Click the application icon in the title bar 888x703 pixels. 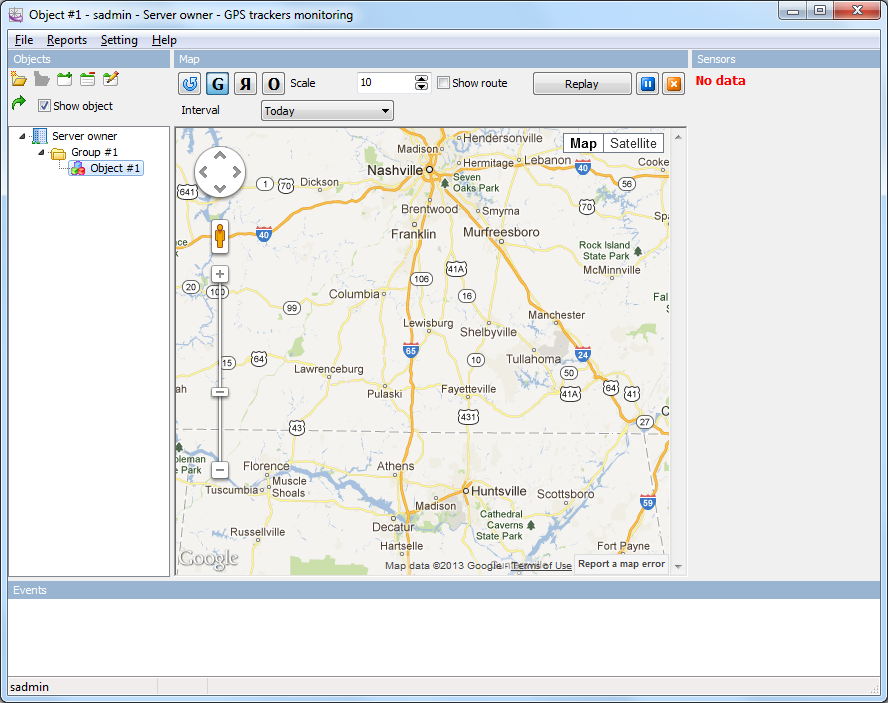point(16,15)
